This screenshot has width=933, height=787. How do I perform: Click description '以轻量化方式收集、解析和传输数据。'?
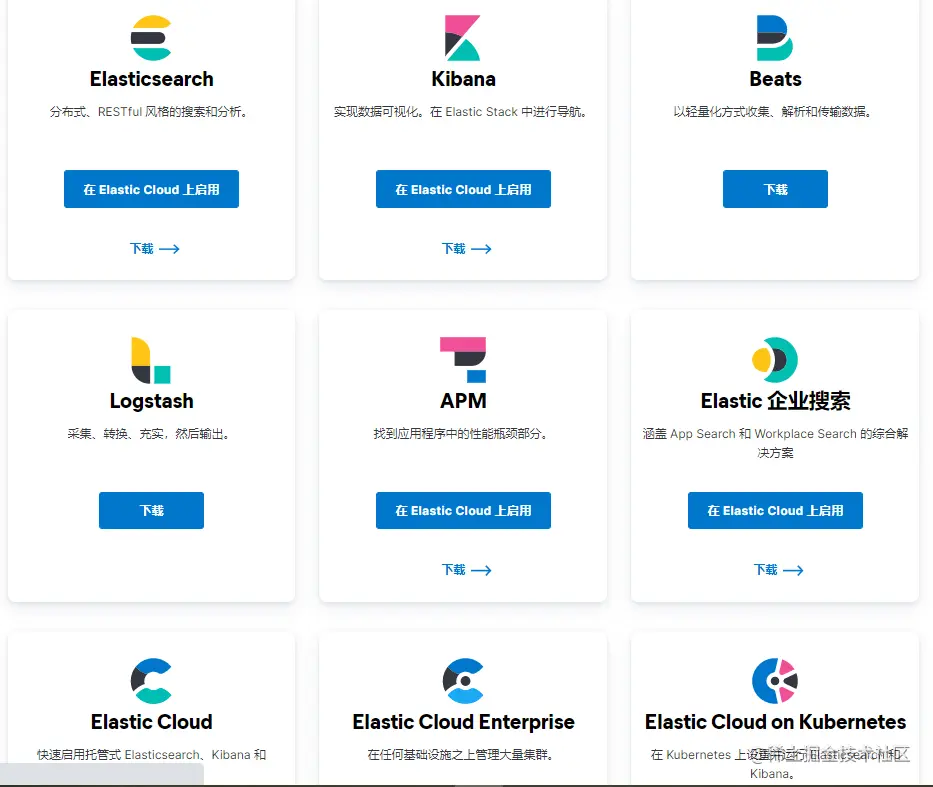pos(773,112)
